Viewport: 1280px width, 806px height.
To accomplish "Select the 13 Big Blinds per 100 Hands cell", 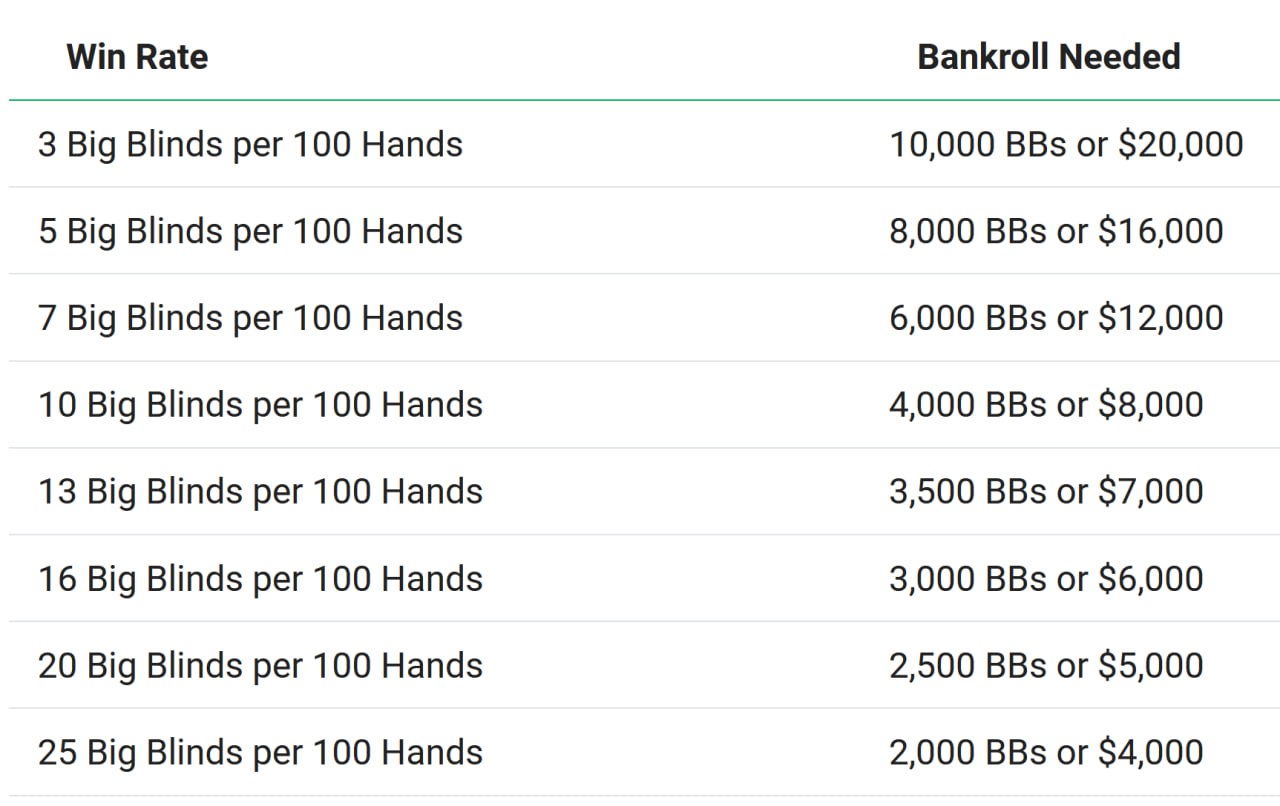I will coord(260,492).
